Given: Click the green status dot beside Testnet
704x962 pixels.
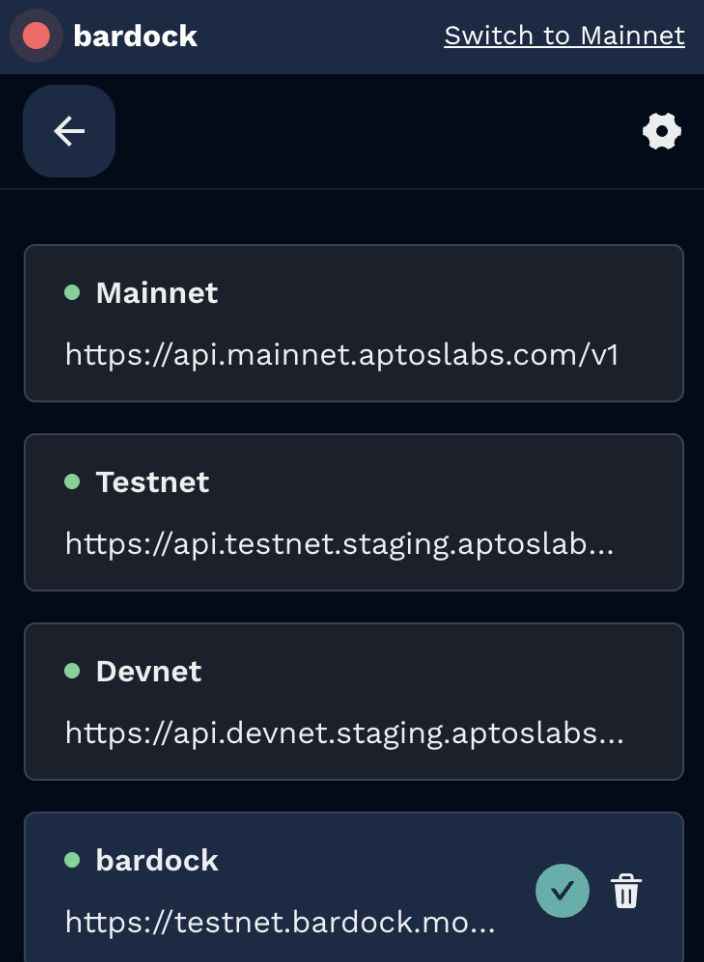Looking at the screenshot, I should 72,482.
